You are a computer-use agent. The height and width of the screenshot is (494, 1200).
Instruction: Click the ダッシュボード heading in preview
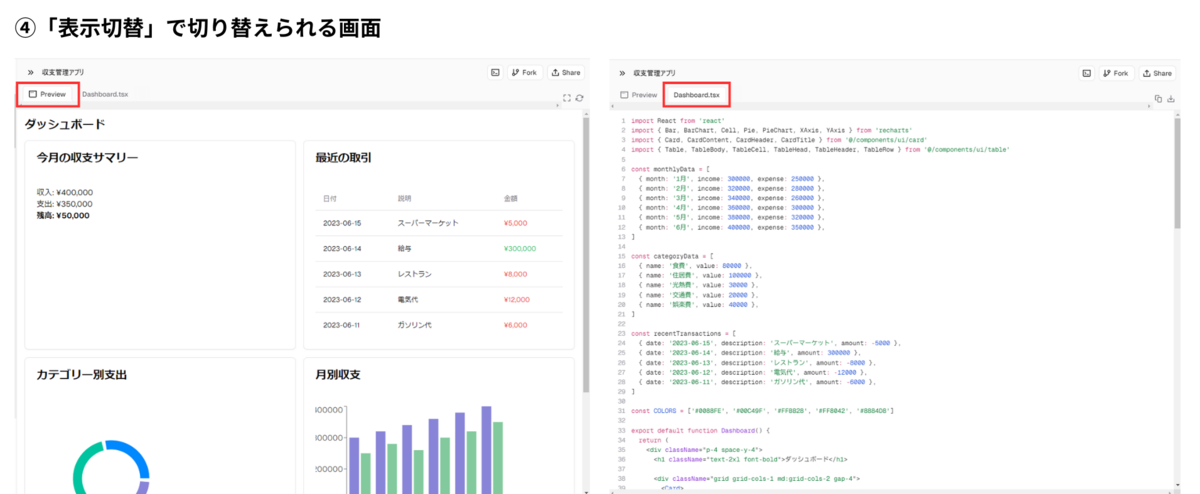64,125
